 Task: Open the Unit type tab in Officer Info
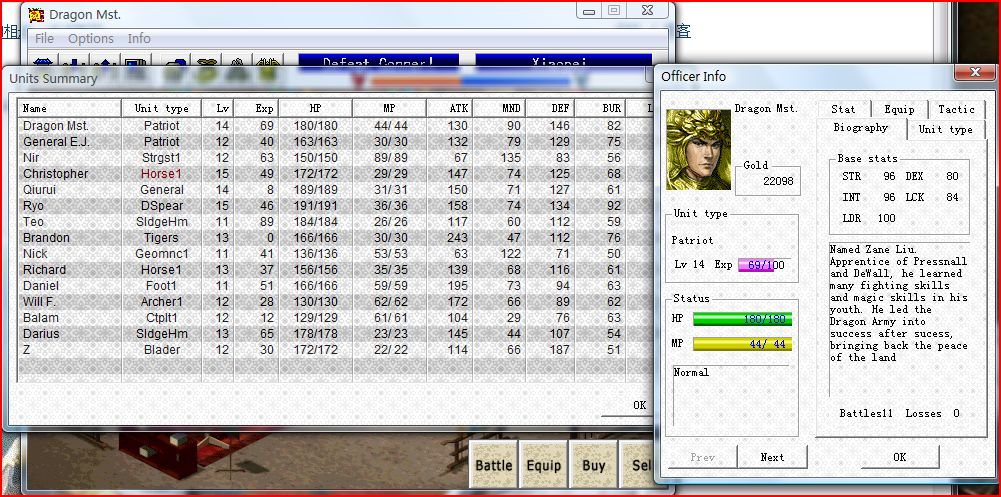[945, 129]
